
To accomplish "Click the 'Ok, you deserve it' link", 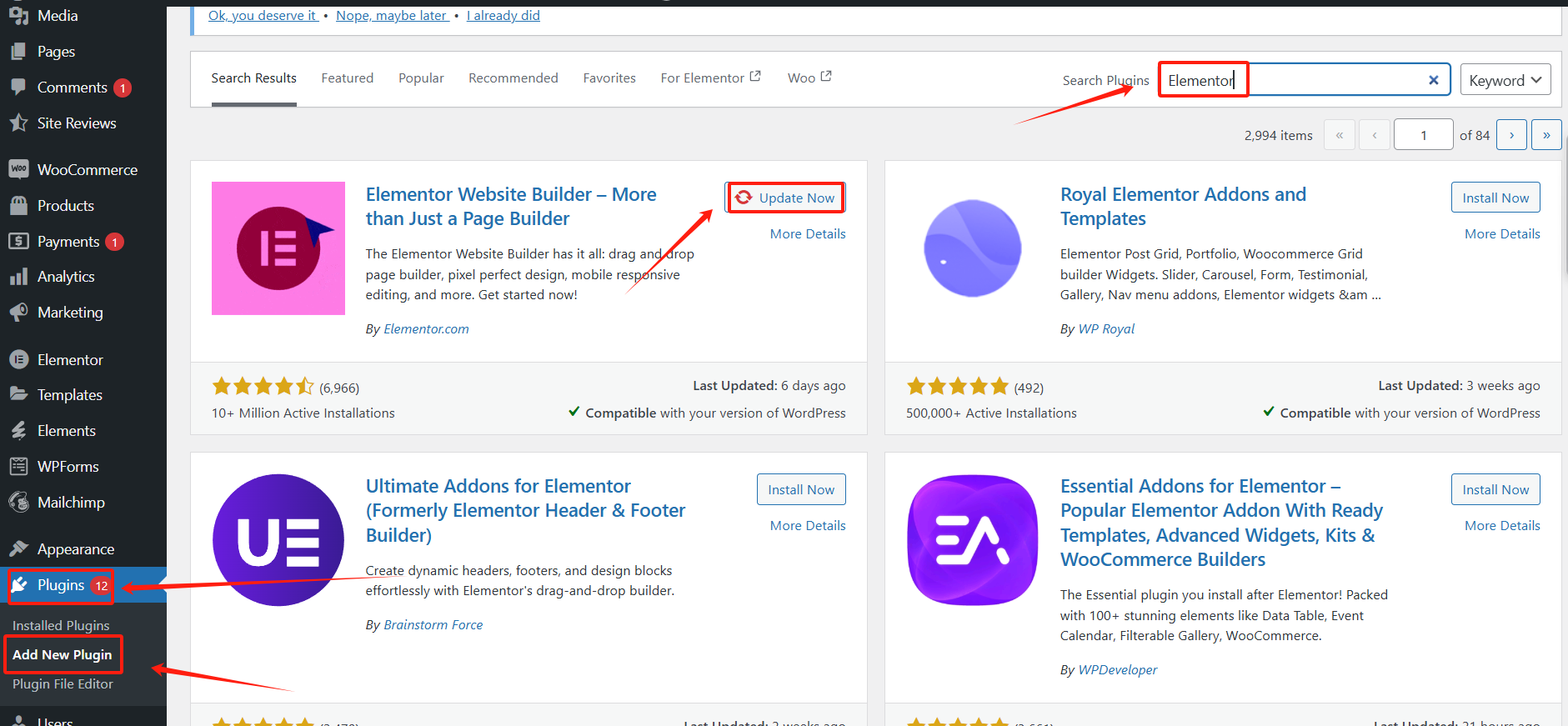I will point(263,15).
